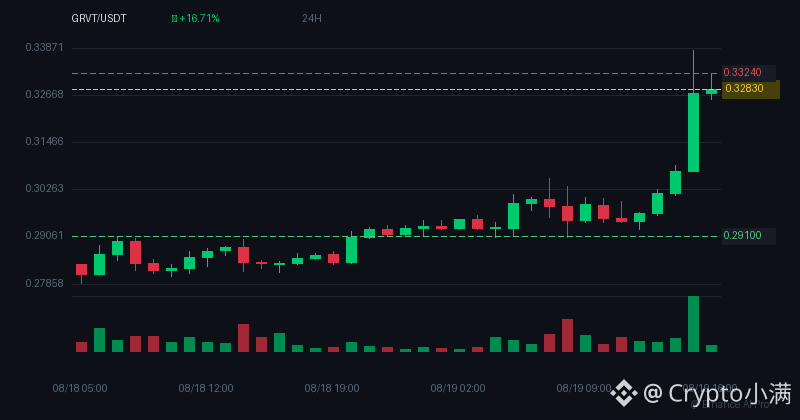This screenshot has width=800, height=420.
Task: Click the 0.32668 axis label
Action: 45,94
